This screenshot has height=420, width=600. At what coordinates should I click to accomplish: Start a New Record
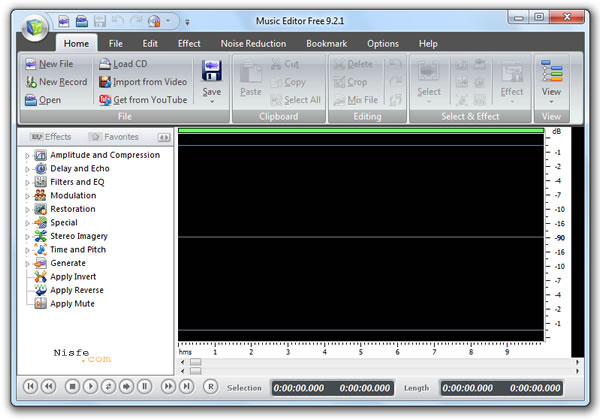[56, 82]
